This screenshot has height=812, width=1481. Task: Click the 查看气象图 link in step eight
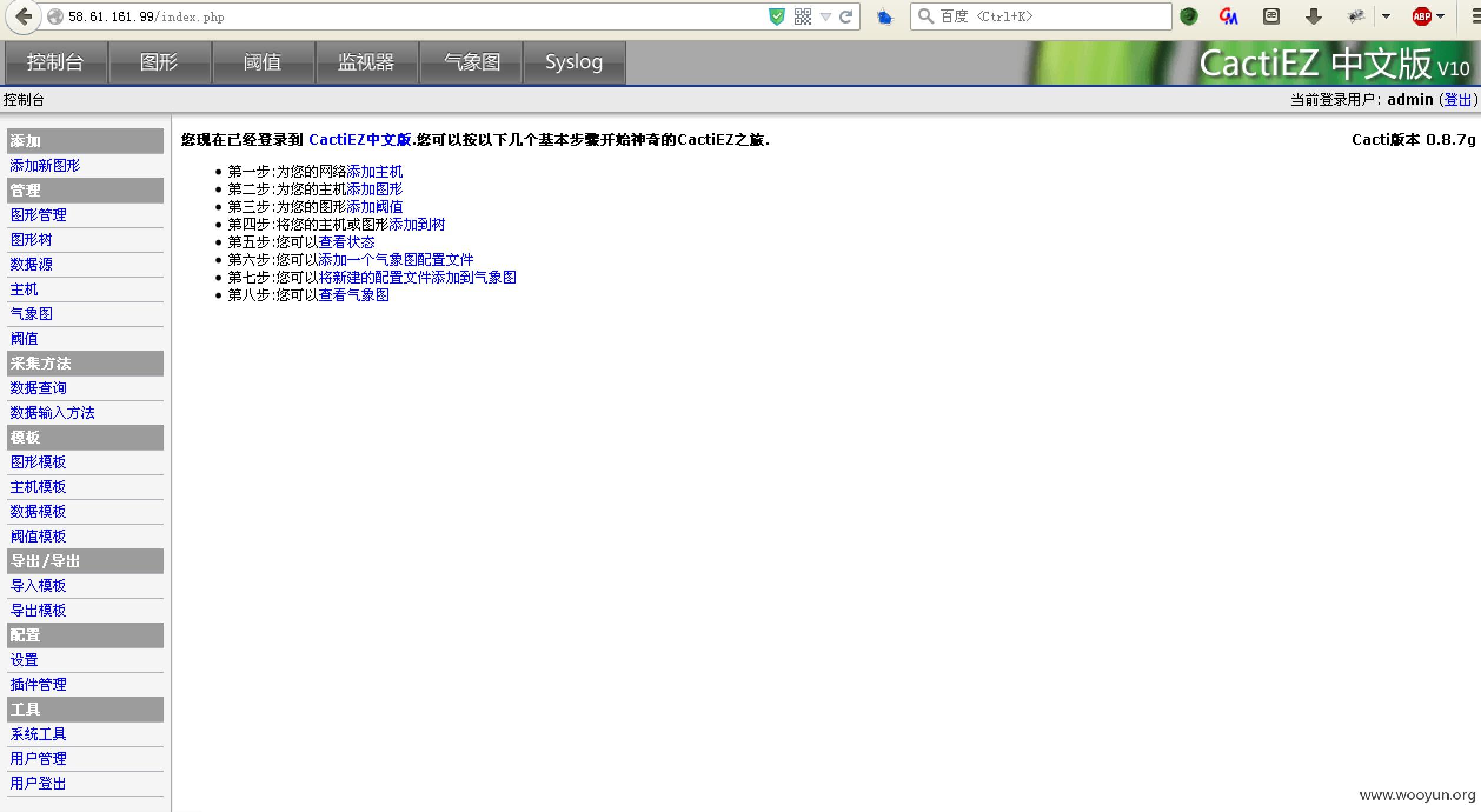(354, 295)
